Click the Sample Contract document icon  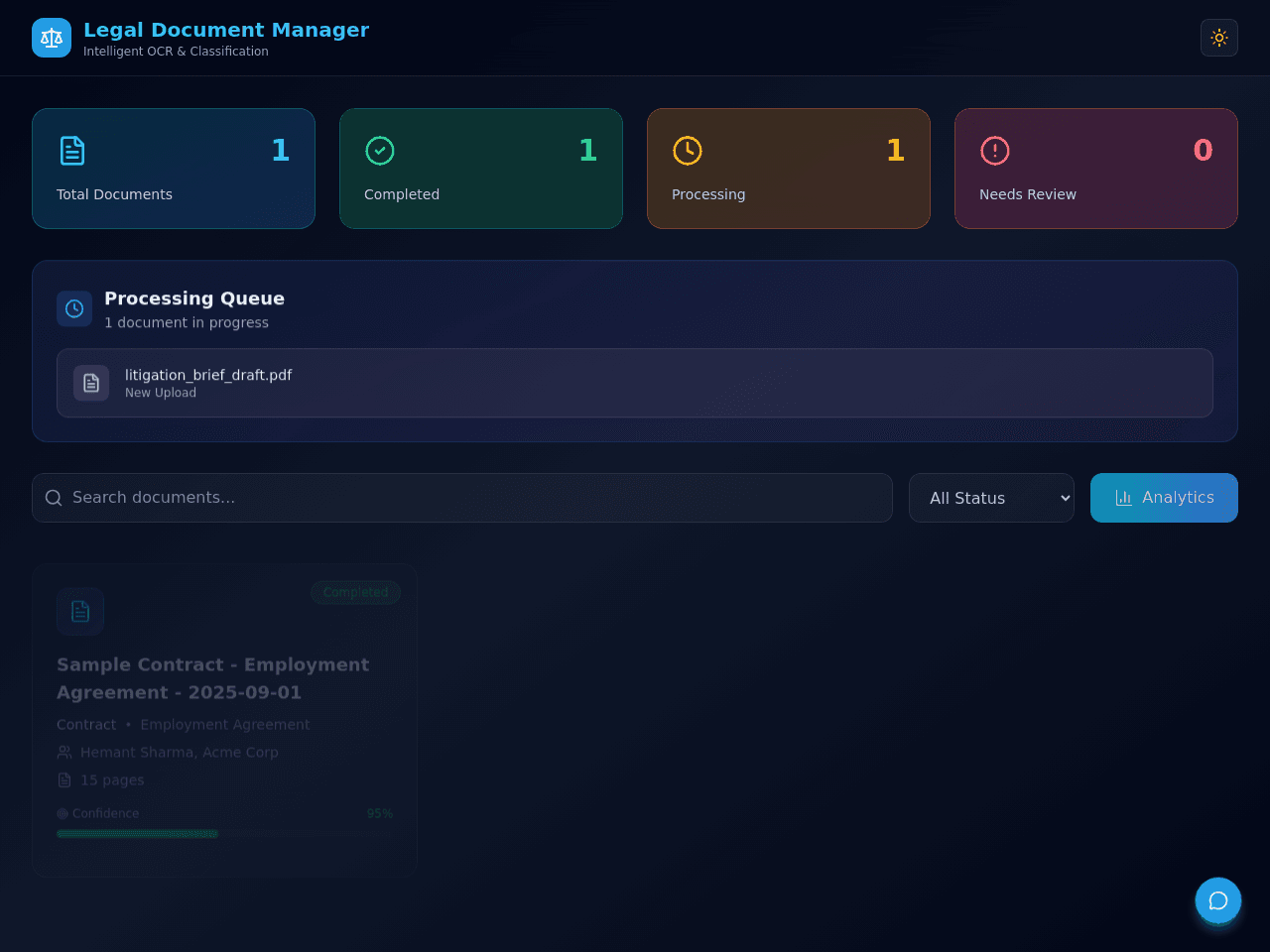[80, 612]
